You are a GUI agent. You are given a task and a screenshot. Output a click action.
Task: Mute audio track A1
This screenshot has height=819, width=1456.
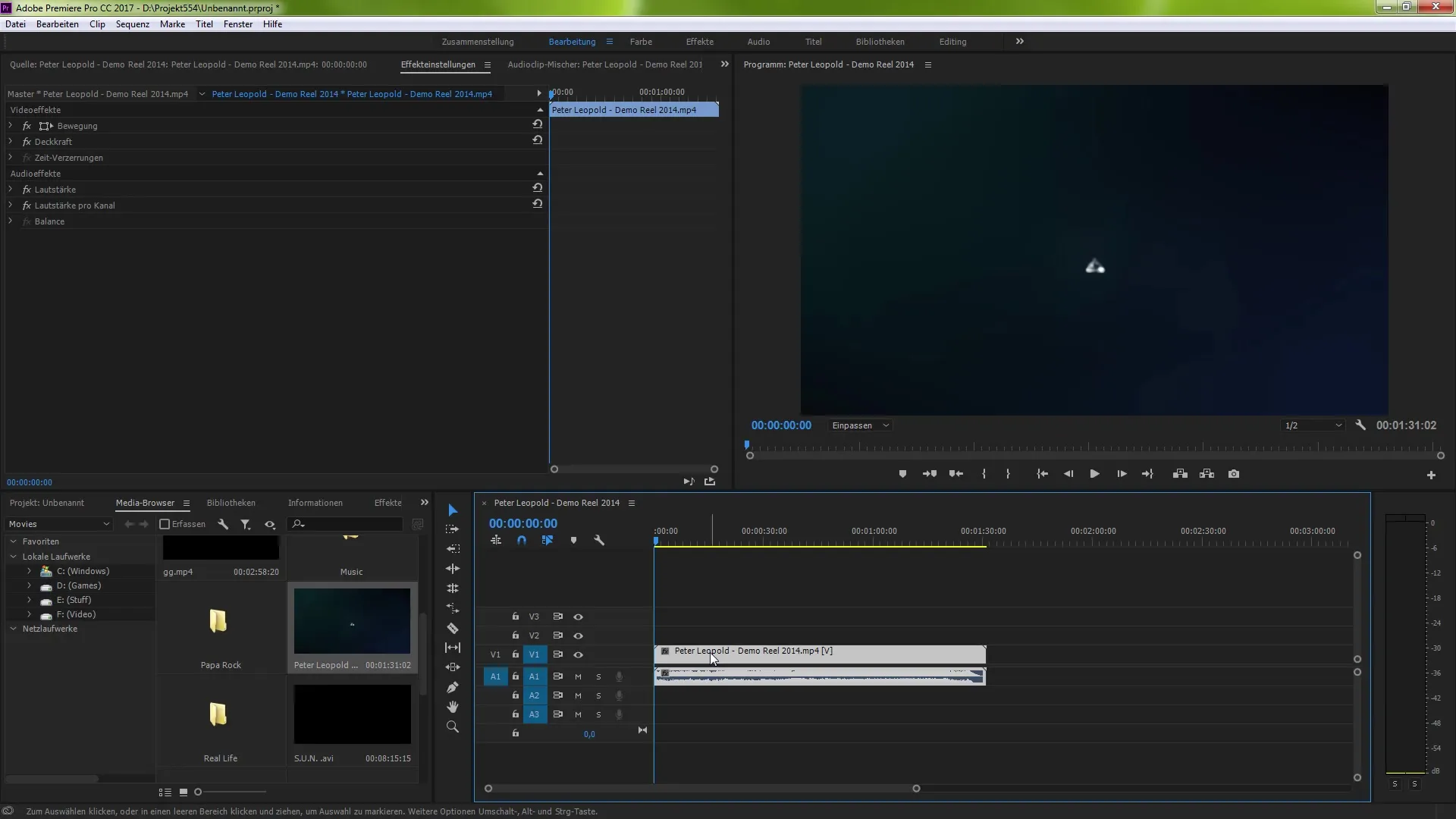point(578,676)
